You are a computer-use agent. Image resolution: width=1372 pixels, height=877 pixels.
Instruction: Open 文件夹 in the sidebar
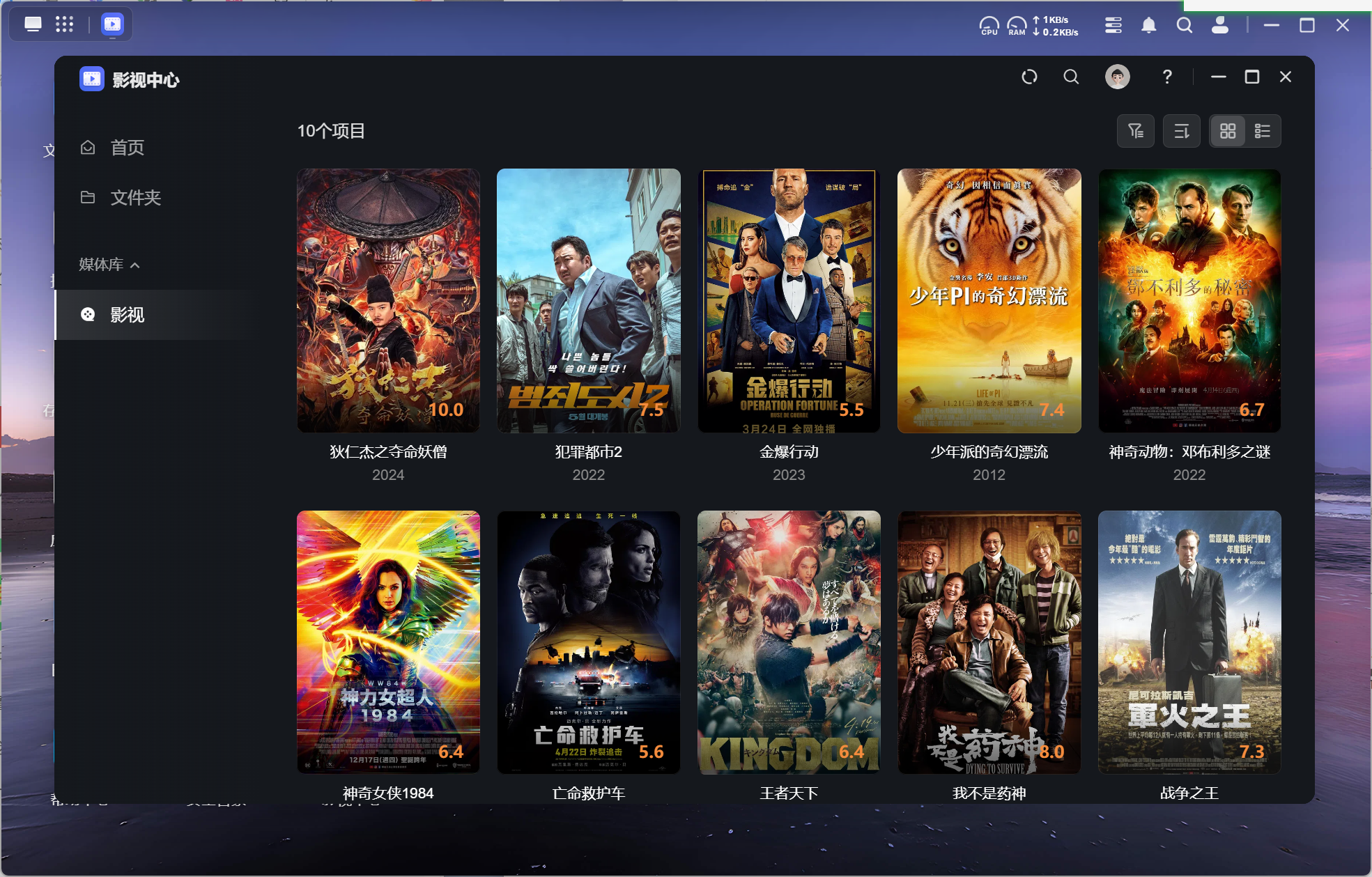135,198
